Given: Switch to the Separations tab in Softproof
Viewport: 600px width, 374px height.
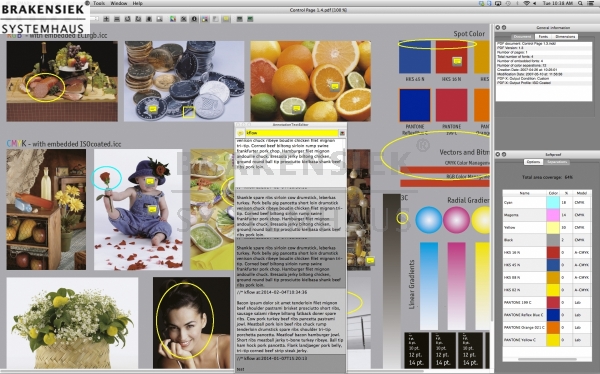Looking at the screenshot, I should click(557, 162).
